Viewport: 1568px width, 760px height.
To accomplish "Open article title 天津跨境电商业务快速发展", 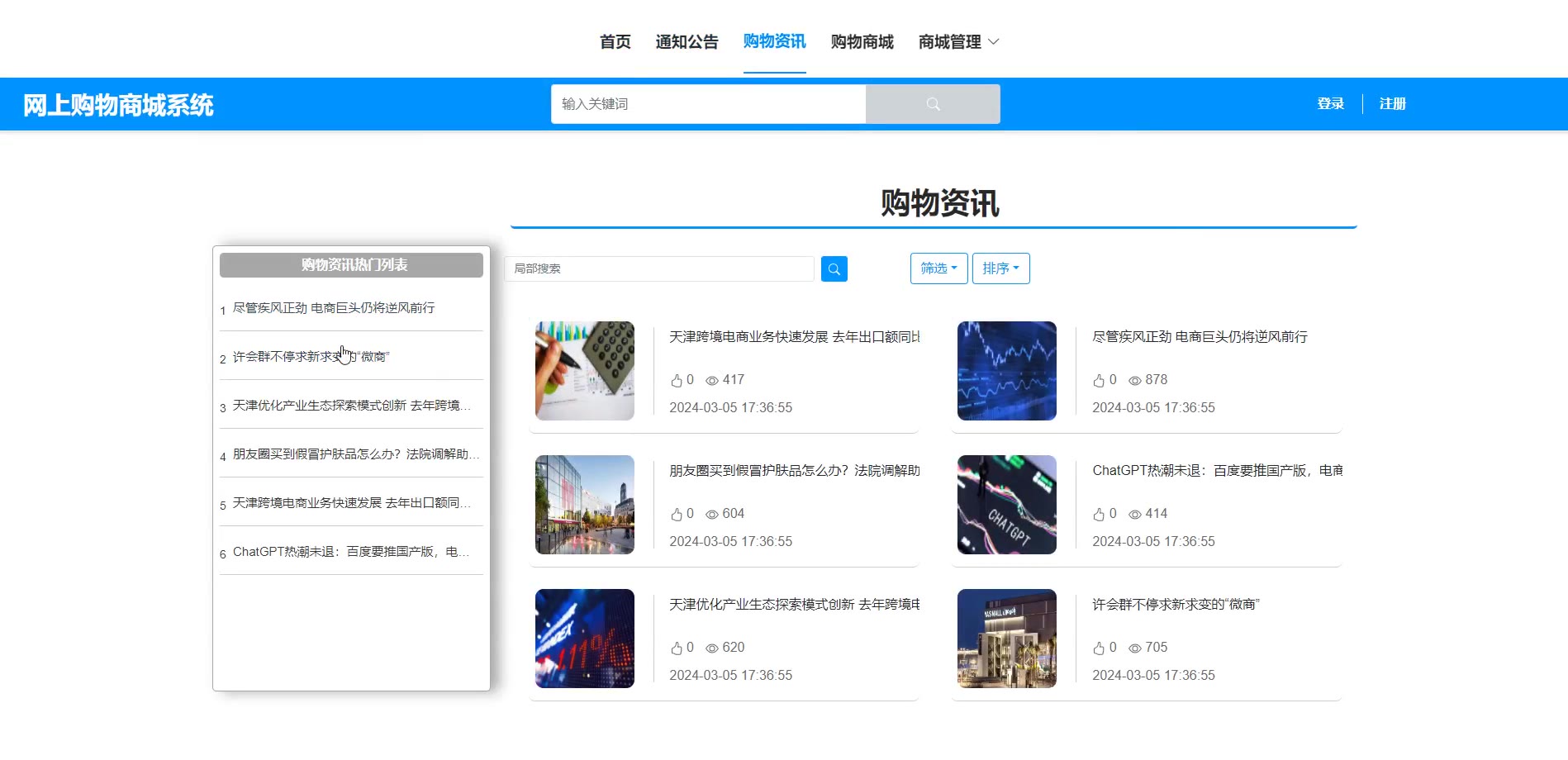I will coord(795,337).
